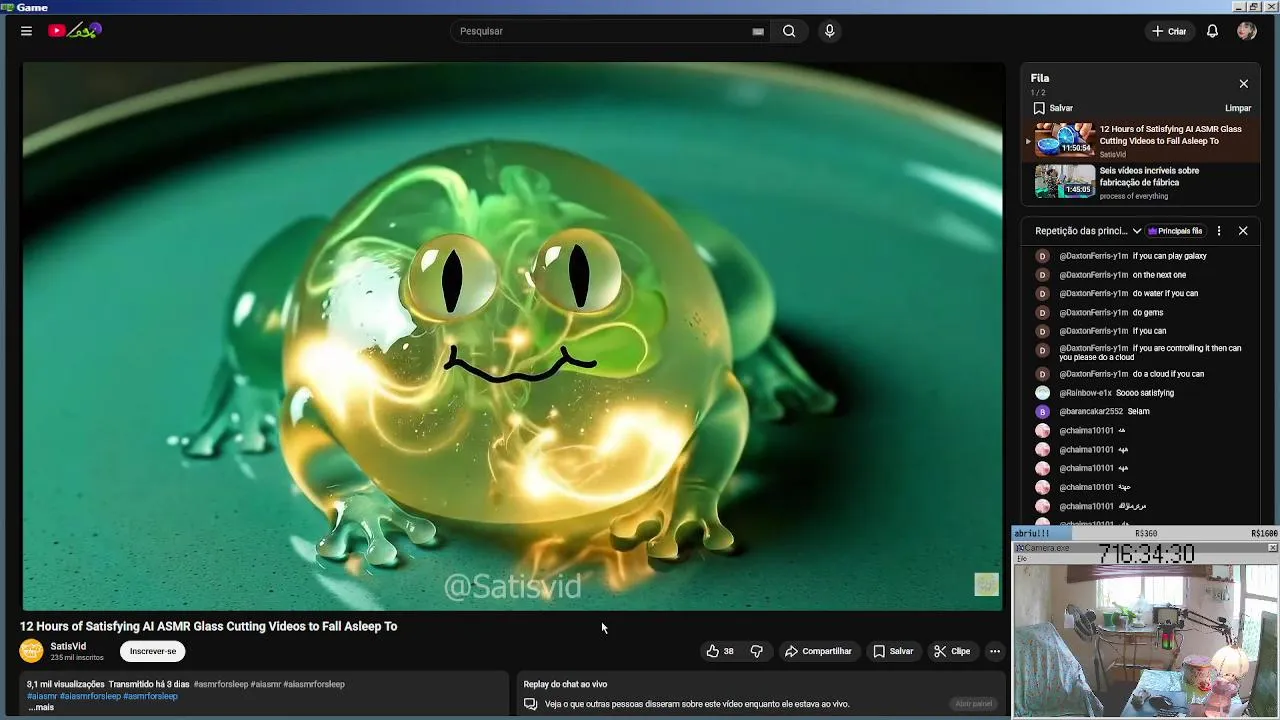Click the Game window title icon
The height and width of the screenshot is (720, 1280).
pyautogui.click(x=7, y=7)
